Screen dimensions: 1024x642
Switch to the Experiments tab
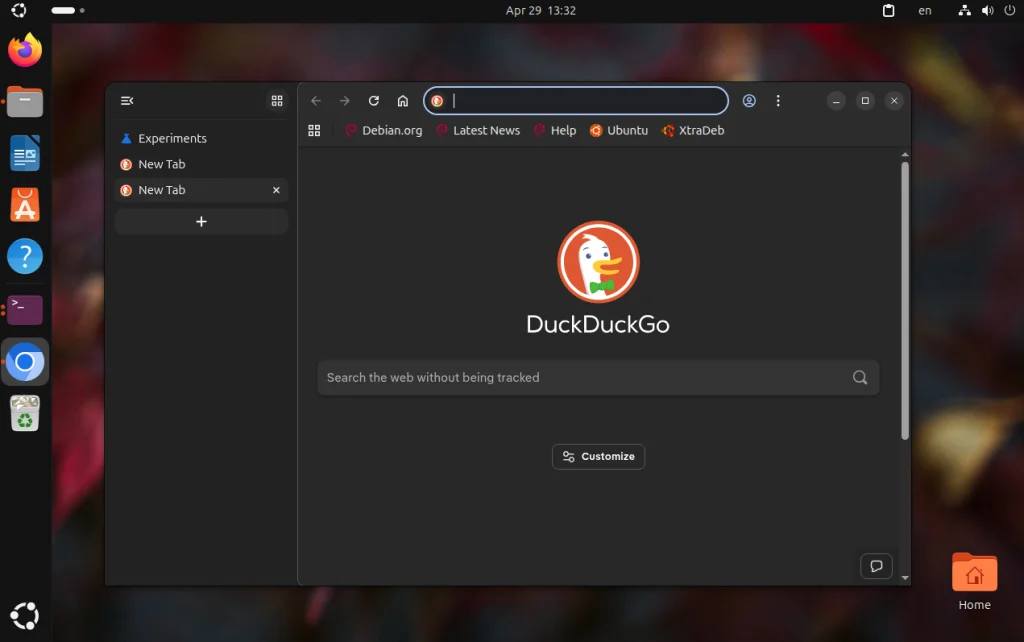click(201, 138)
